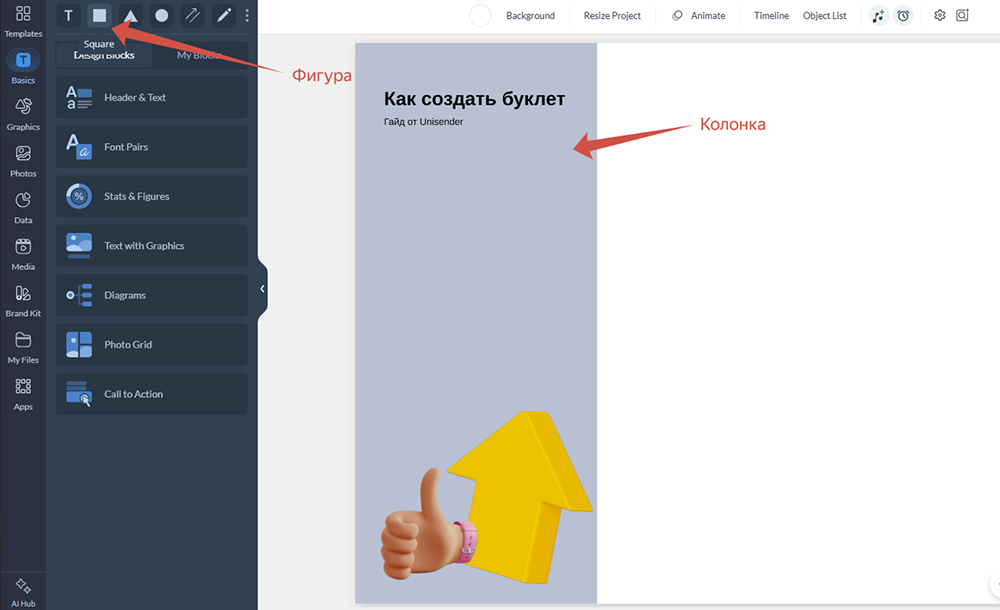Image resolution: width=1000 pixels, height=610 pixels.
Task: Open the AI Hub
Action: click(x=23, y=591)
